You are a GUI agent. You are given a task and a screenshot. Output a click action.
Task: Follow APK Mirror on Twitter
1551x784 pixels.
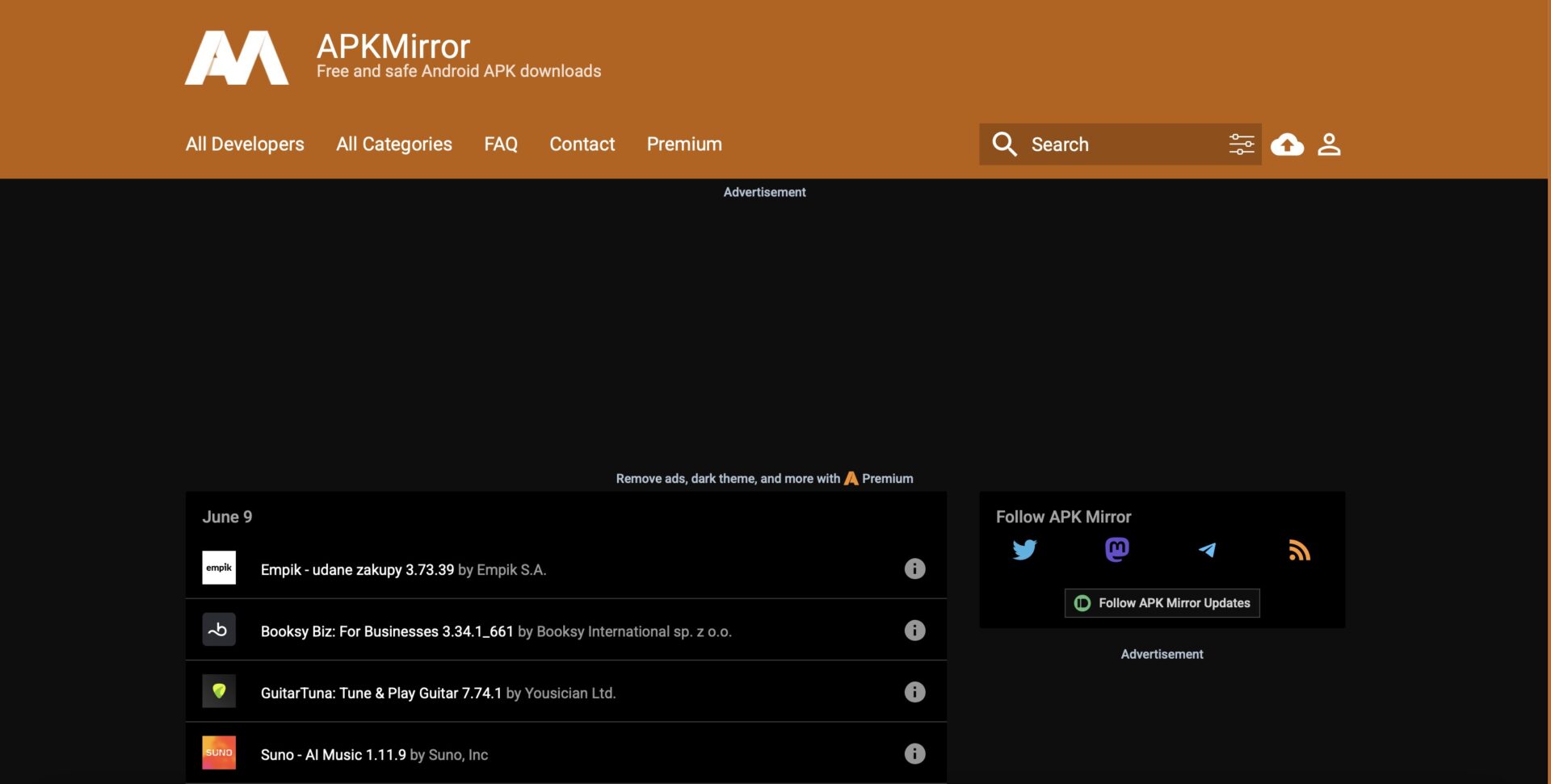1024,550
